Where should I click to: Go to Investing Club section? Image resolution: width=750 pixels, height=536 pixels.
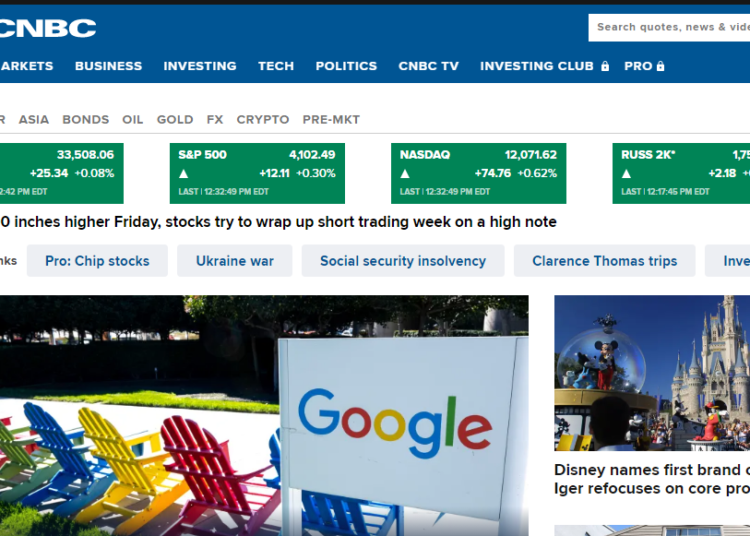tap(537, 66)
